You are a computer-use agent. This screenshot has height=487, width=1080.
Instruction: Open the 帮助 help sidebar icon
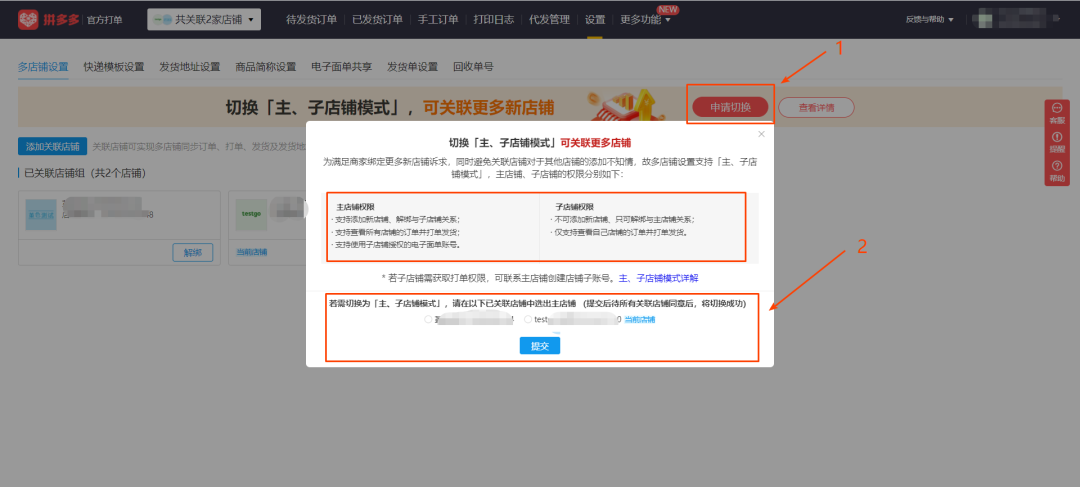click(x=1057, y=171)
